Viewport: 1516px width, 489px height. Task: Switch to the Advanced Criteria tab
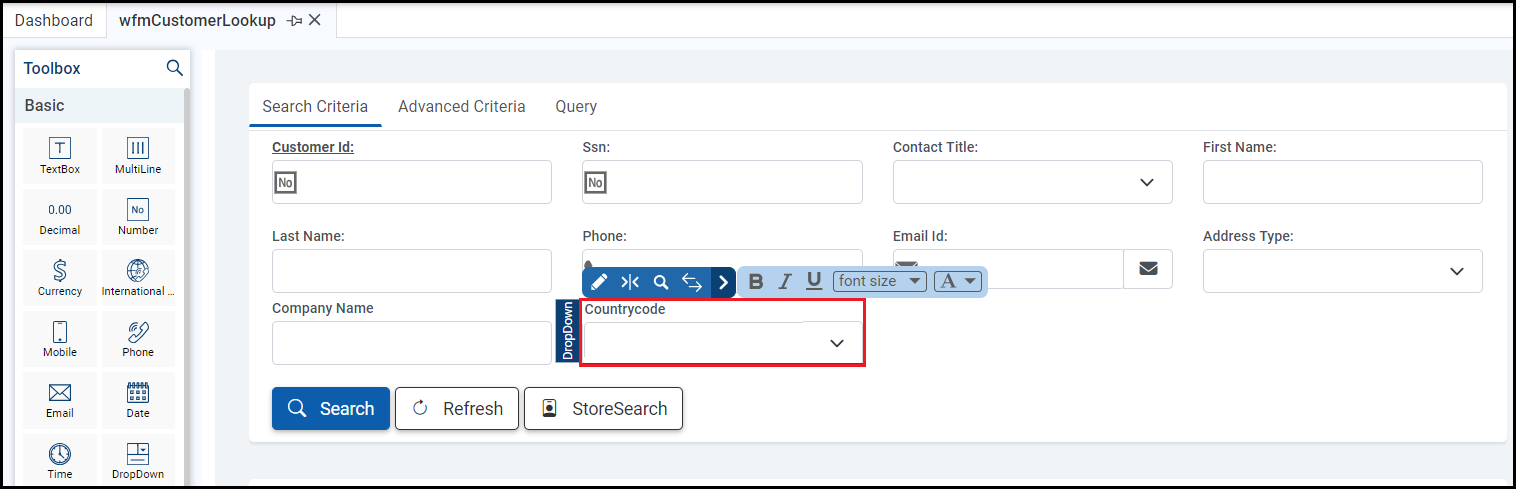coord(461,106)
